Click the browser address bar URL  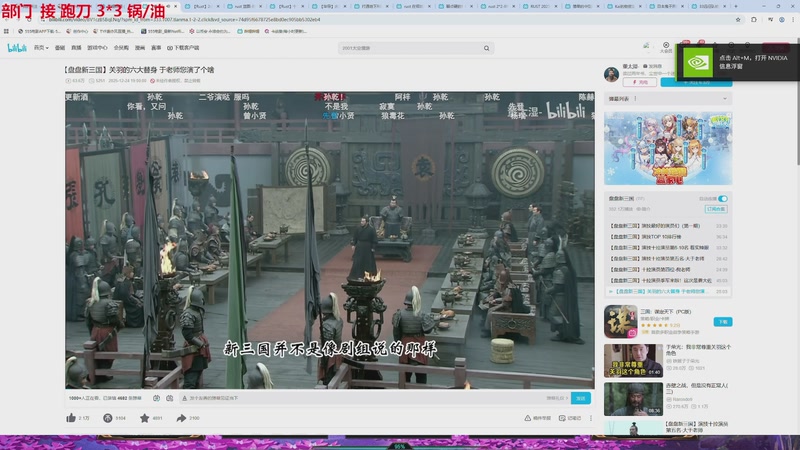[x=185, y=19]
